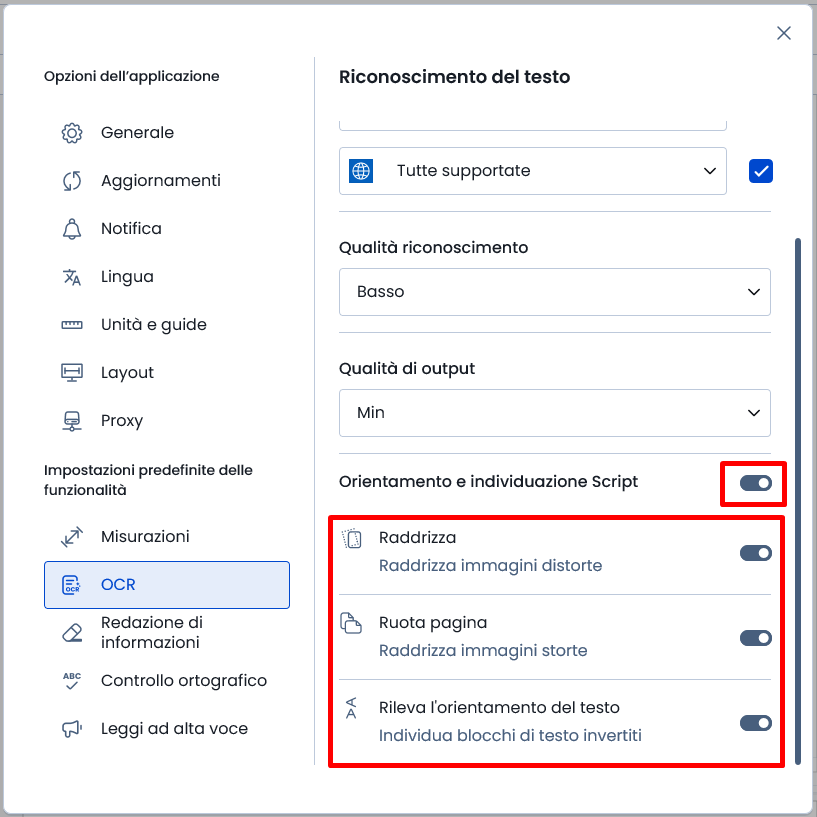Turn off the Ruota pagina switch
This screenshot has width=817, height=817.
(756, 638)
